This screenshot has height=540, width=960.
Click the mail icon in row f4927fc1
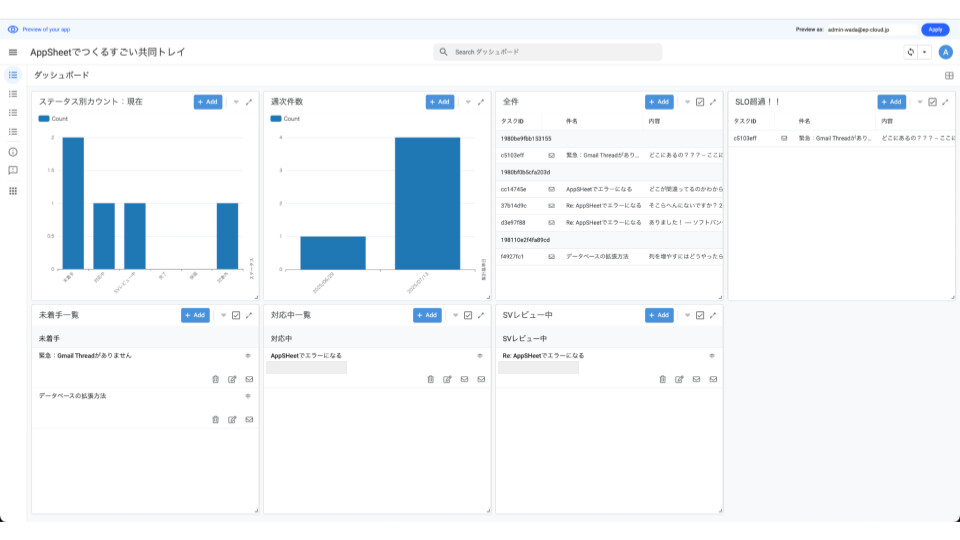pos(551,257)
